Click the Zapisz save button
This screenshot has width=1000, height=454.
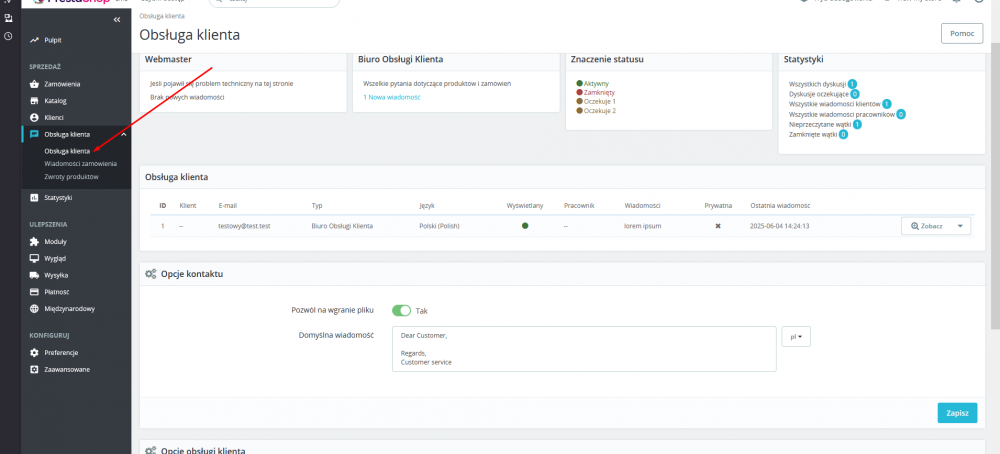coord(956,413)
